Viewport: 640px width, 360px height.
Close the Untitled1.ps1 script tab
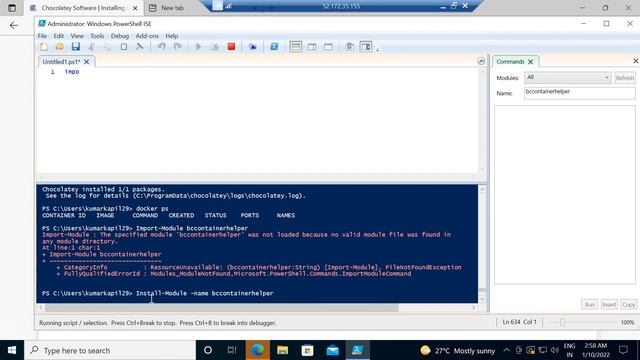(x=87, y=62)
